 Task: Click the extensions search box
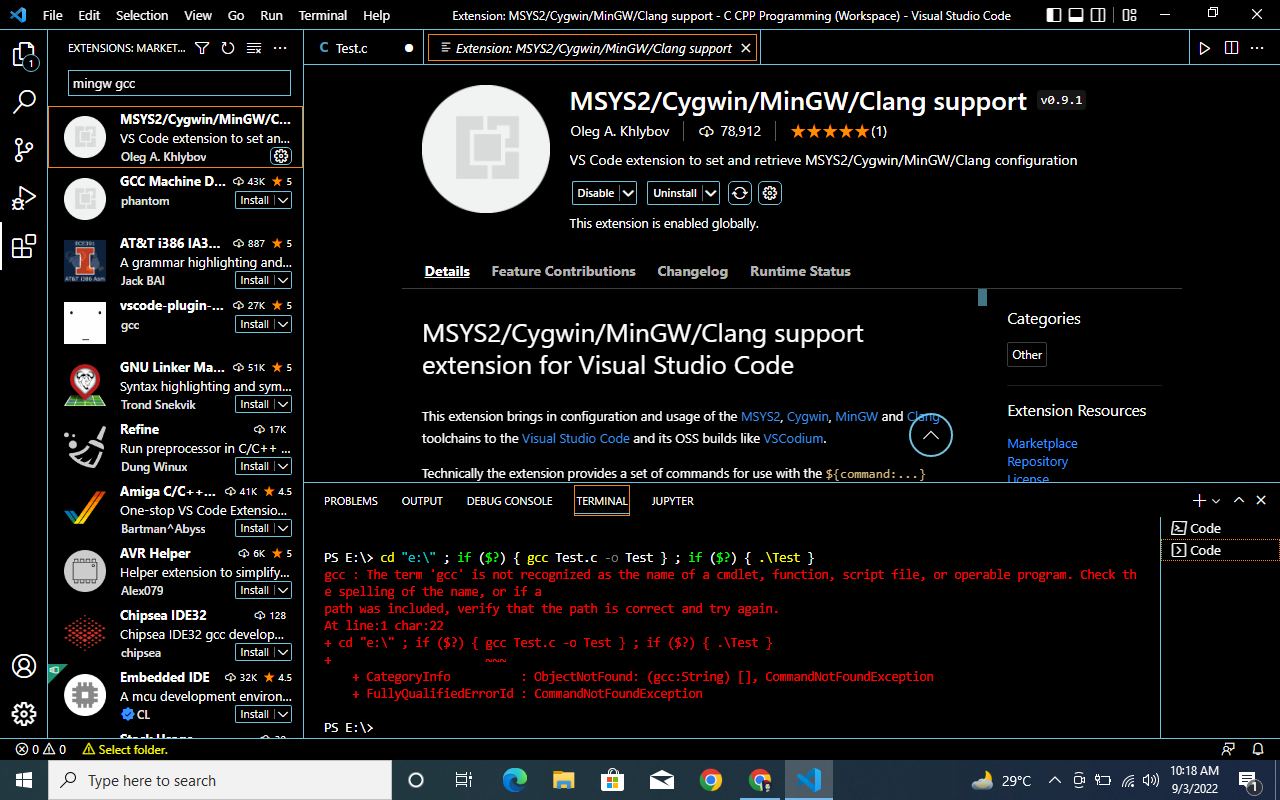pos(179,83)
